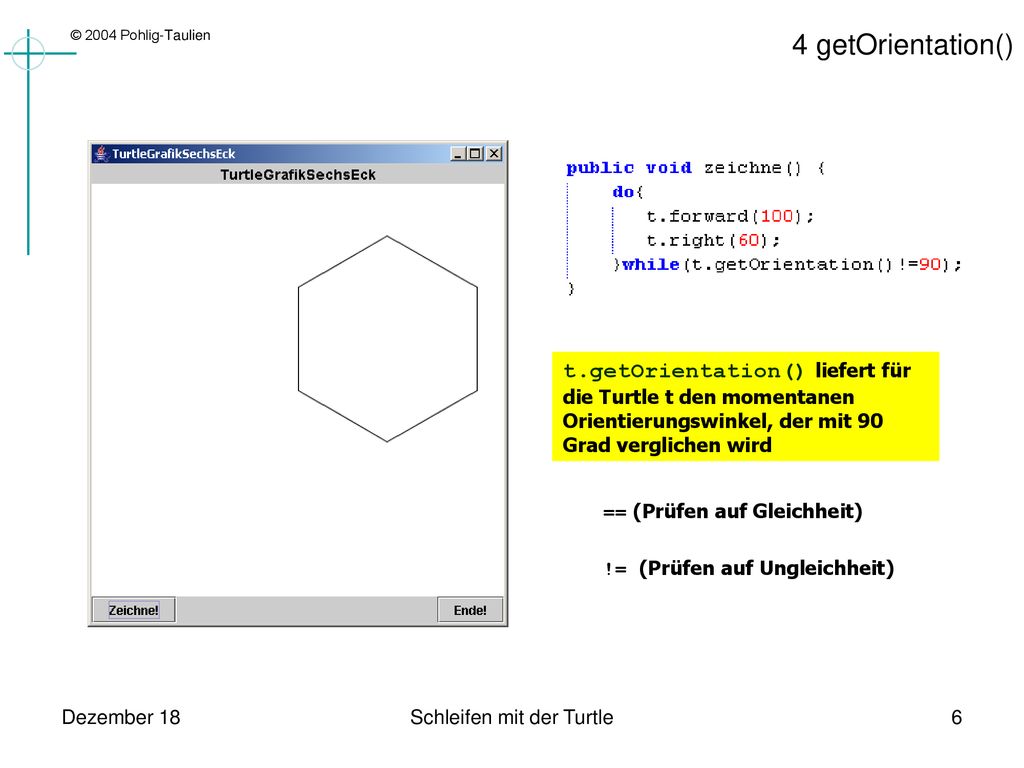The height and width of the screenshot is (768, 1024).
Task: Click the slide page number 6
Action: 956,717
